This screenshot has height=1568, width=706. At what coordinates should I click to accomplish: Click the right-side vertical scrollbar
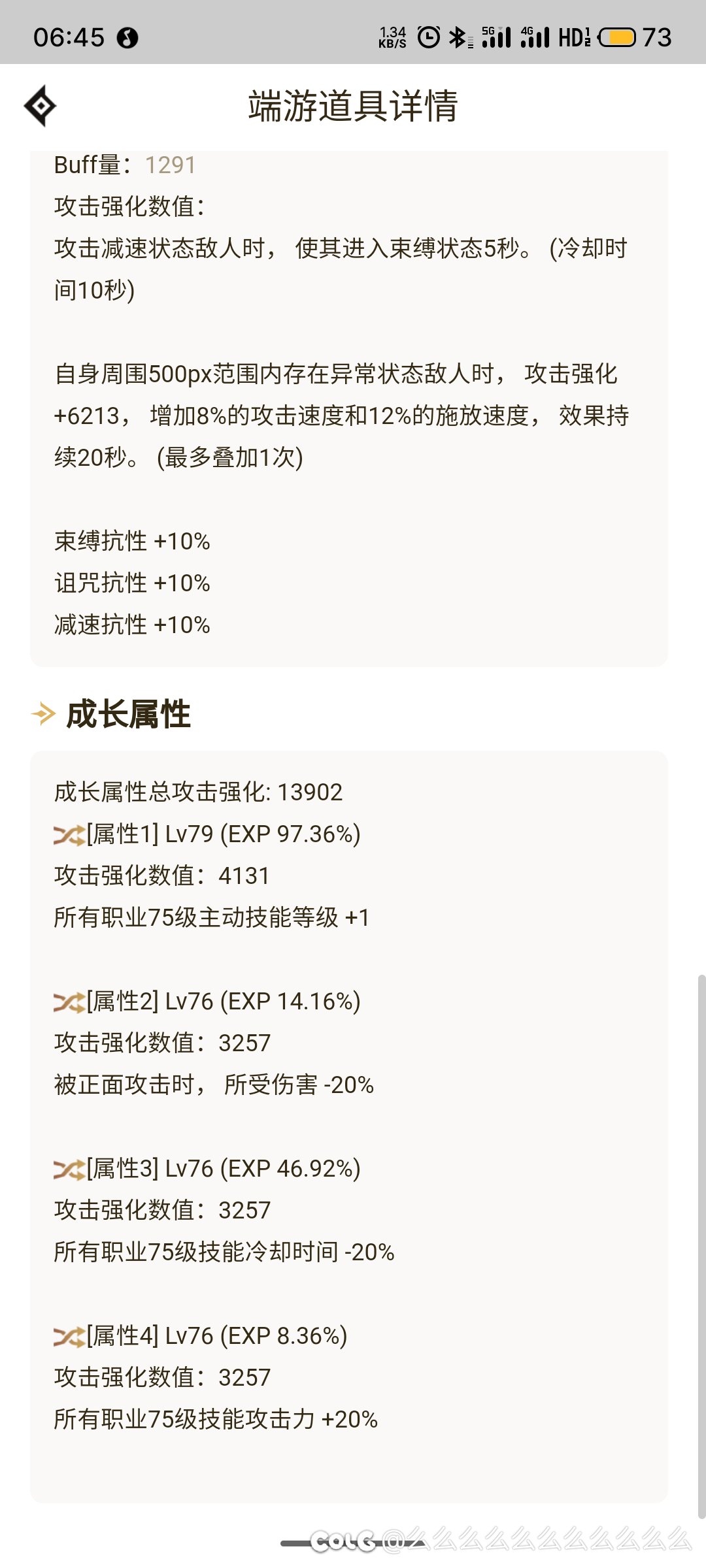[x=701, y=1241]
